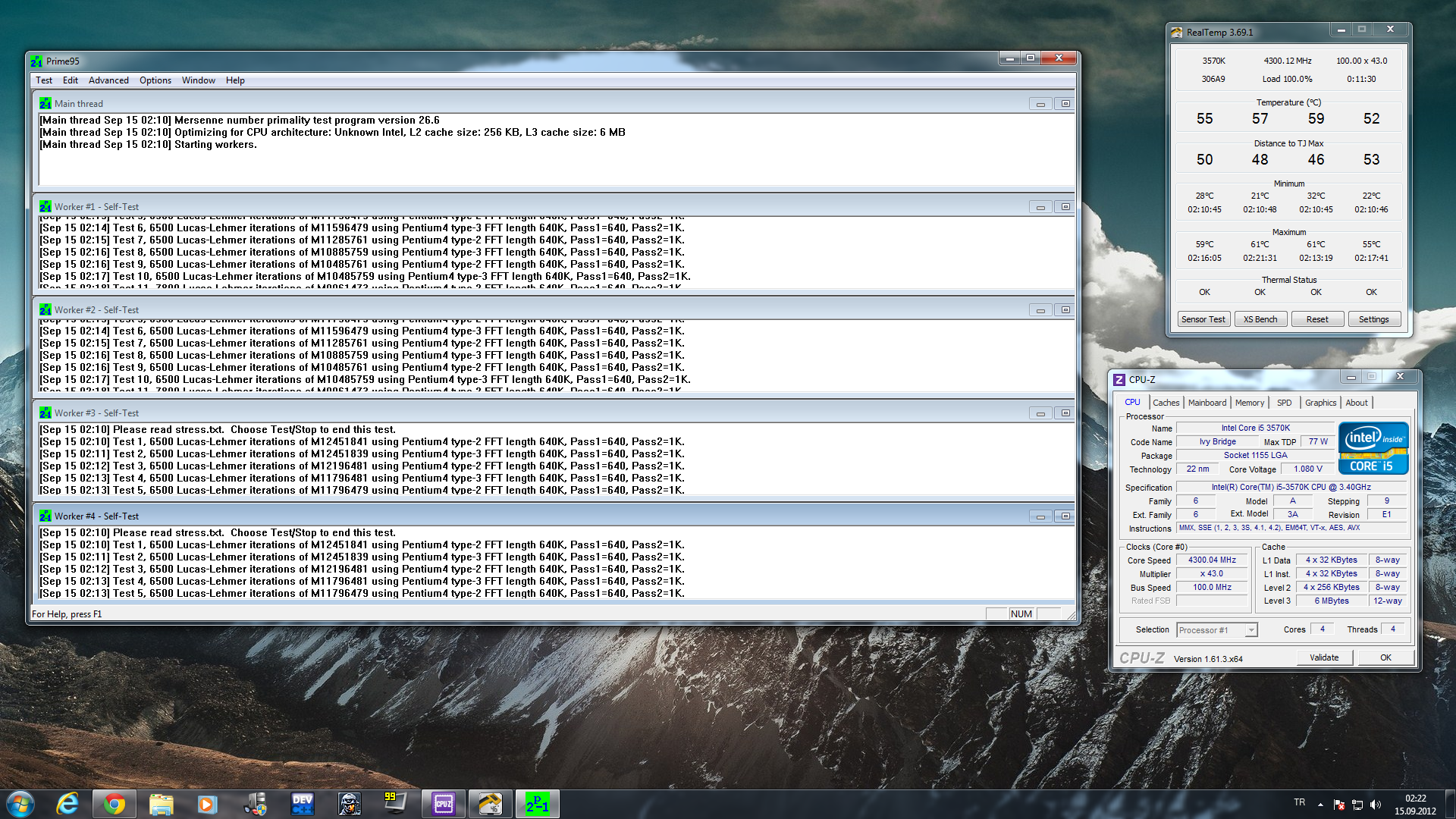Switch to the About tab in CPU-Z
This screenshot has height=819, width=1456.
1357,403
